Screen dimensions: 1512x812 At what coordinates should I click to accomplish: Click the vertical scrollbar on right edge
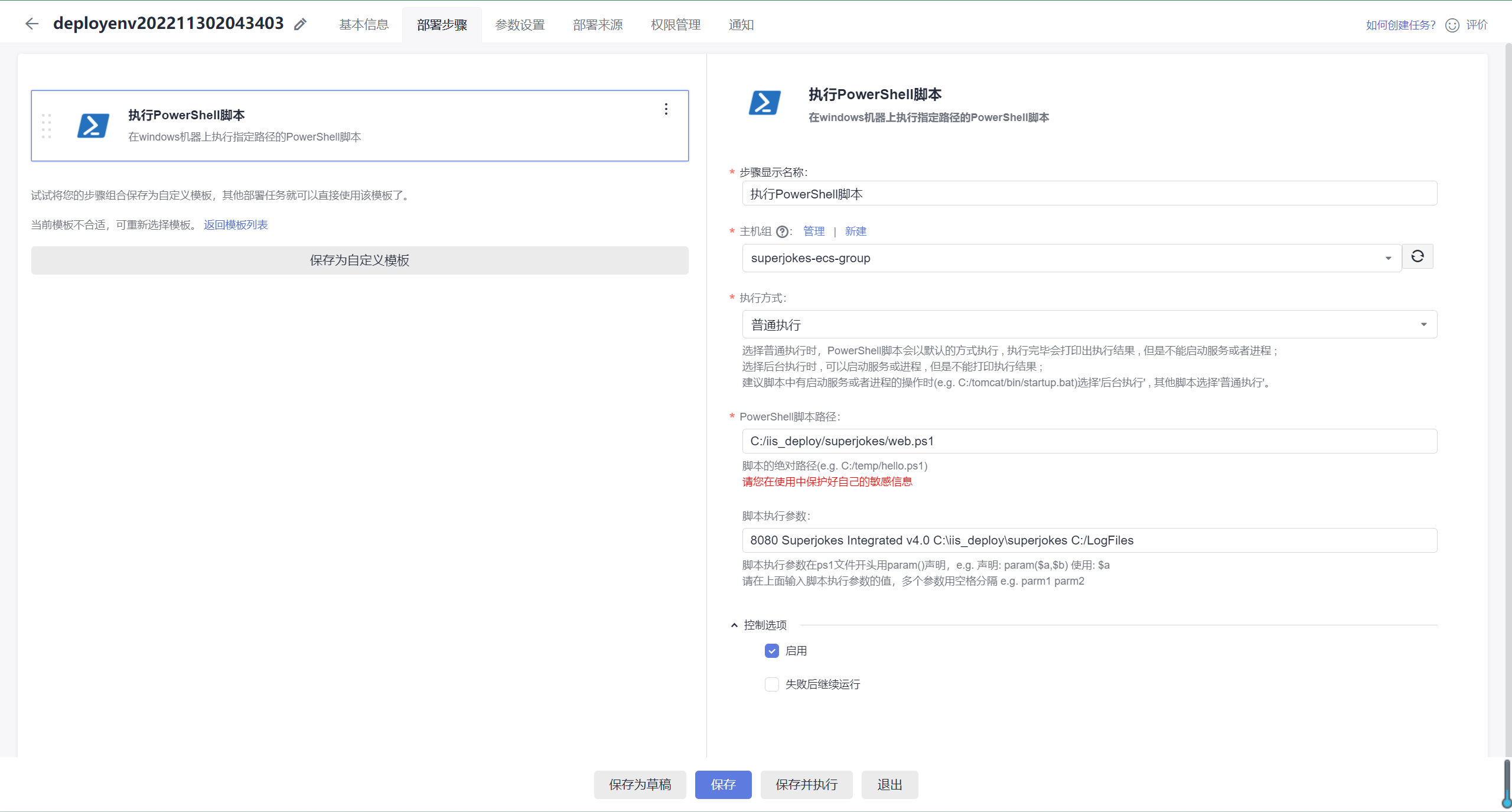coord(1507,402)
